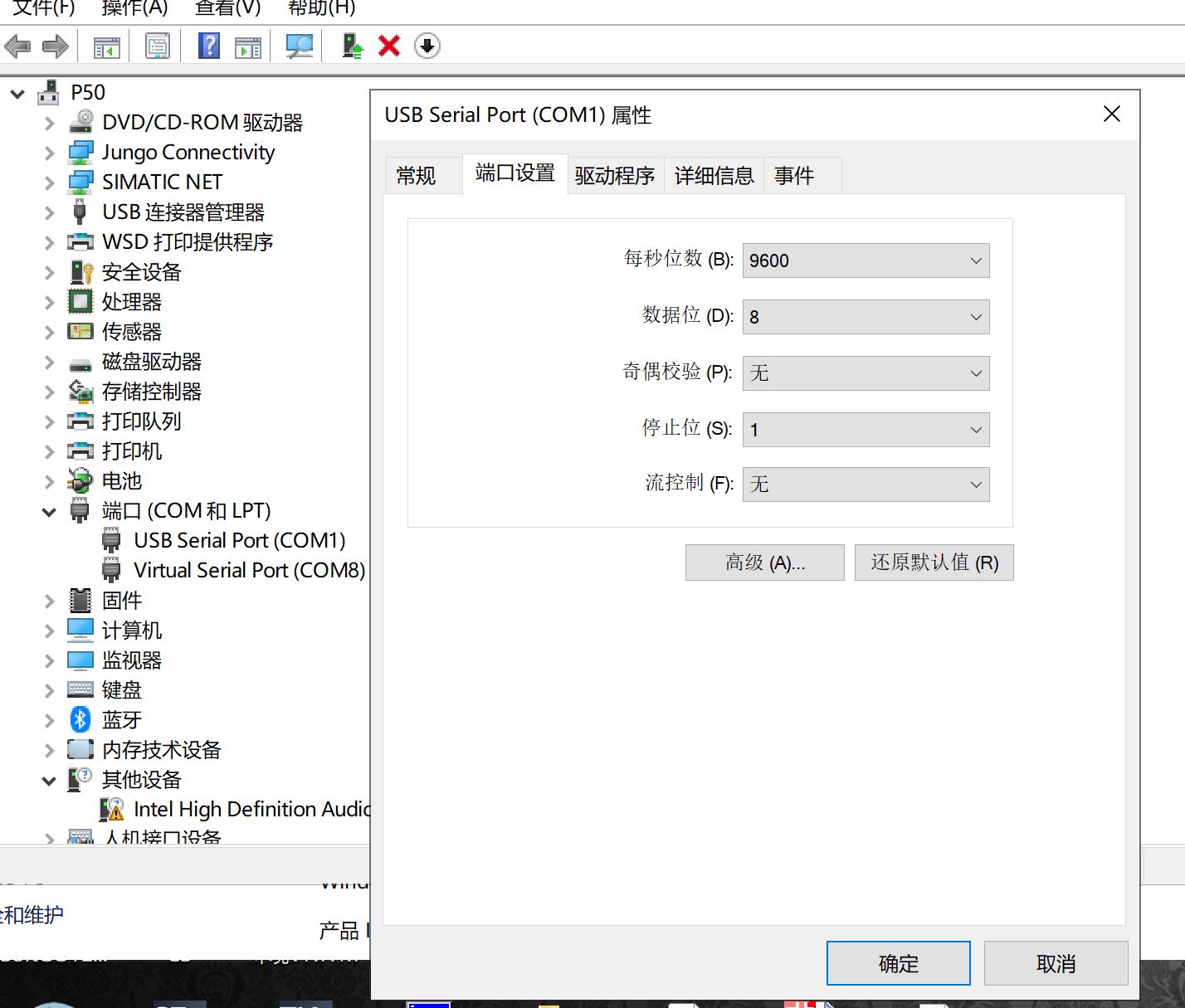
Task: Select USB Serial Port (COM1) device
Action: [x=239, y=541]
